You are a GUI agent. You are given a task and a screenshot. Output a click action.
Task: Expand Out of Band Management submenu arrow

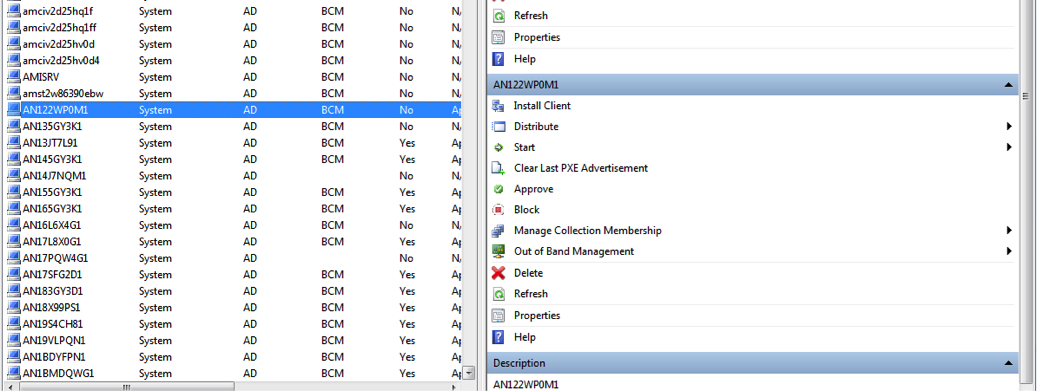[1009, 251]
